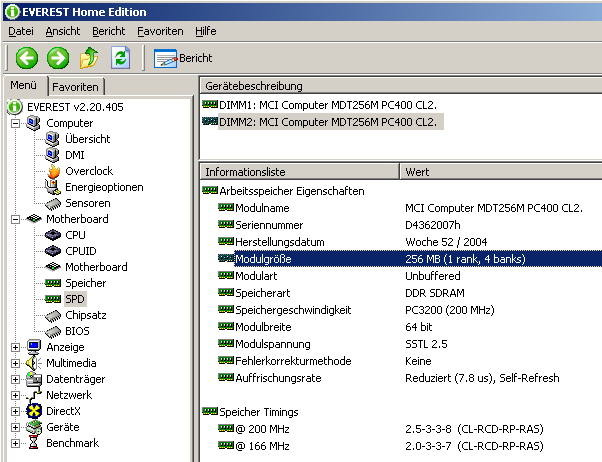Select the Chipsatz chip icon
The width and height of the screenshot is (602, 462).
[53, 316]
